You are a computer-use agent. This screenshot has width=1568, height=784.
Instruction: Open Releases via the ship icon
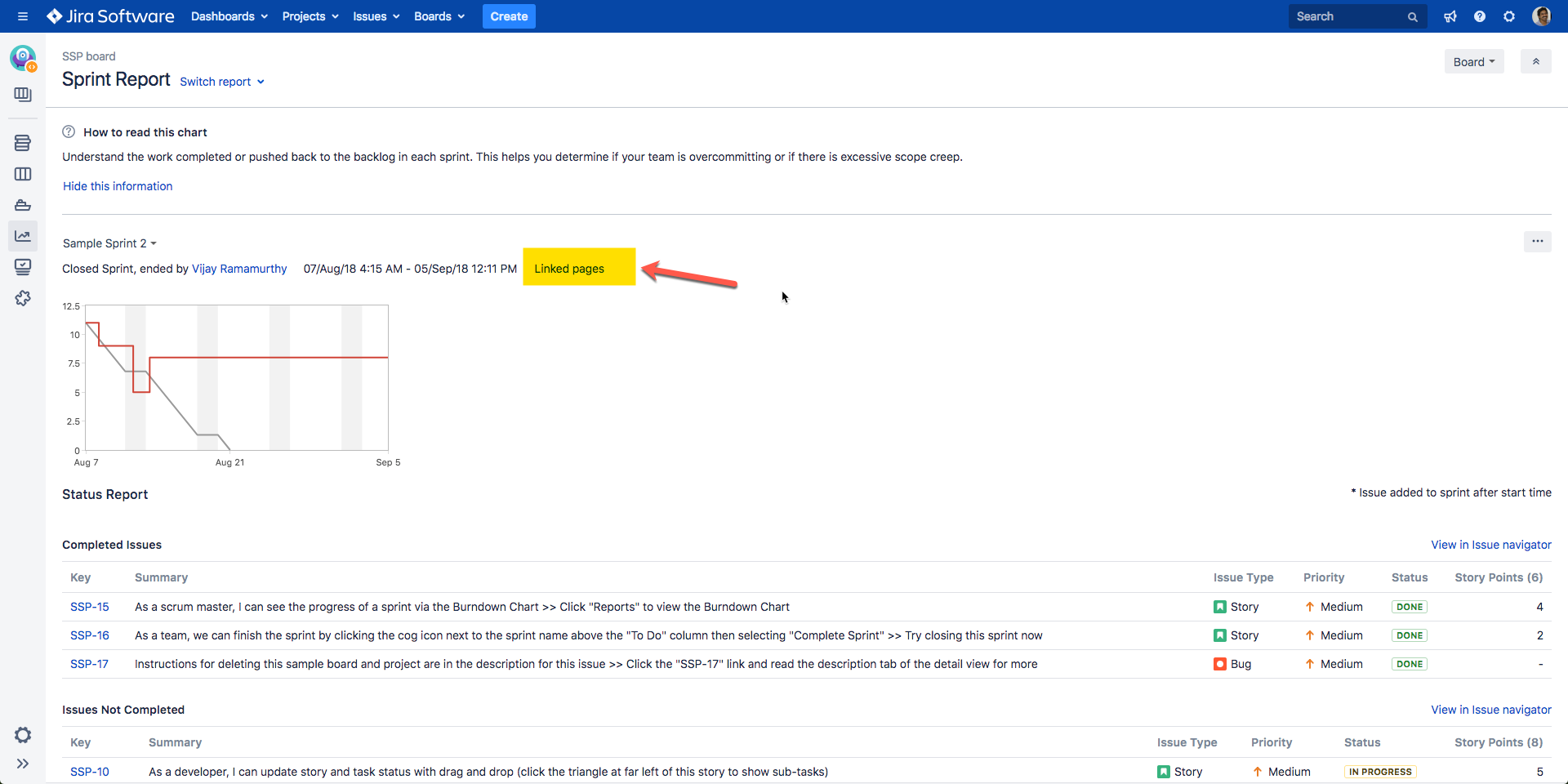pos(23,205)
